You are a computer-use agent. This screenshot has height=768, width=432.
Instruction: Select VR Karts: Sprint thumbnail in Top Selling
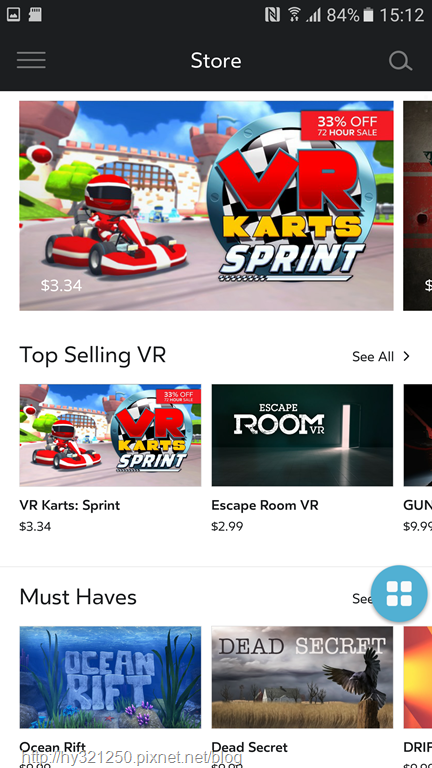pyautogui.click(x=110, y=435)
